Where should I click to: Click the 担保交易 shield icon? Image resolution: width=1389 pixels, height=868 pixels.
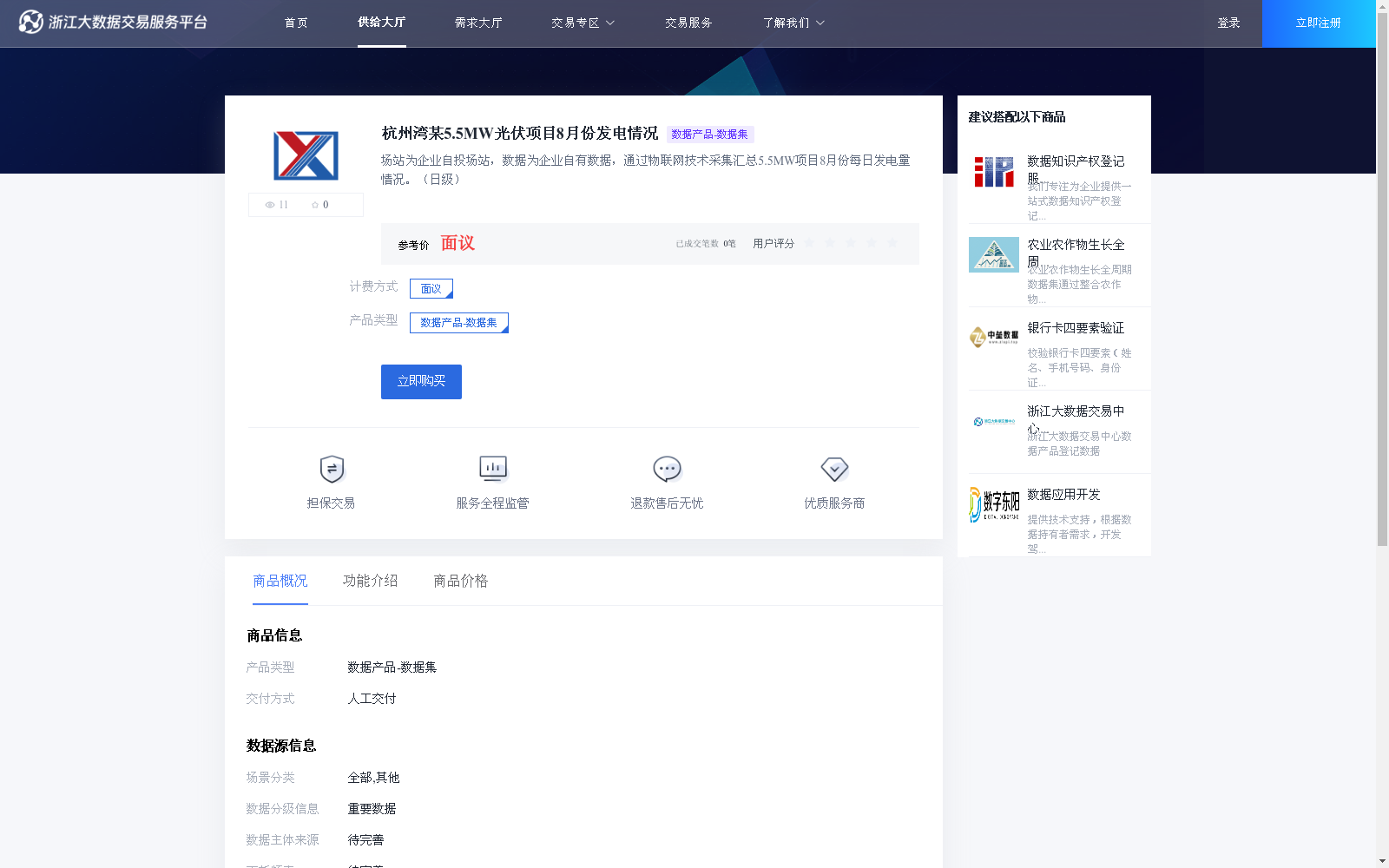(332, 469)
